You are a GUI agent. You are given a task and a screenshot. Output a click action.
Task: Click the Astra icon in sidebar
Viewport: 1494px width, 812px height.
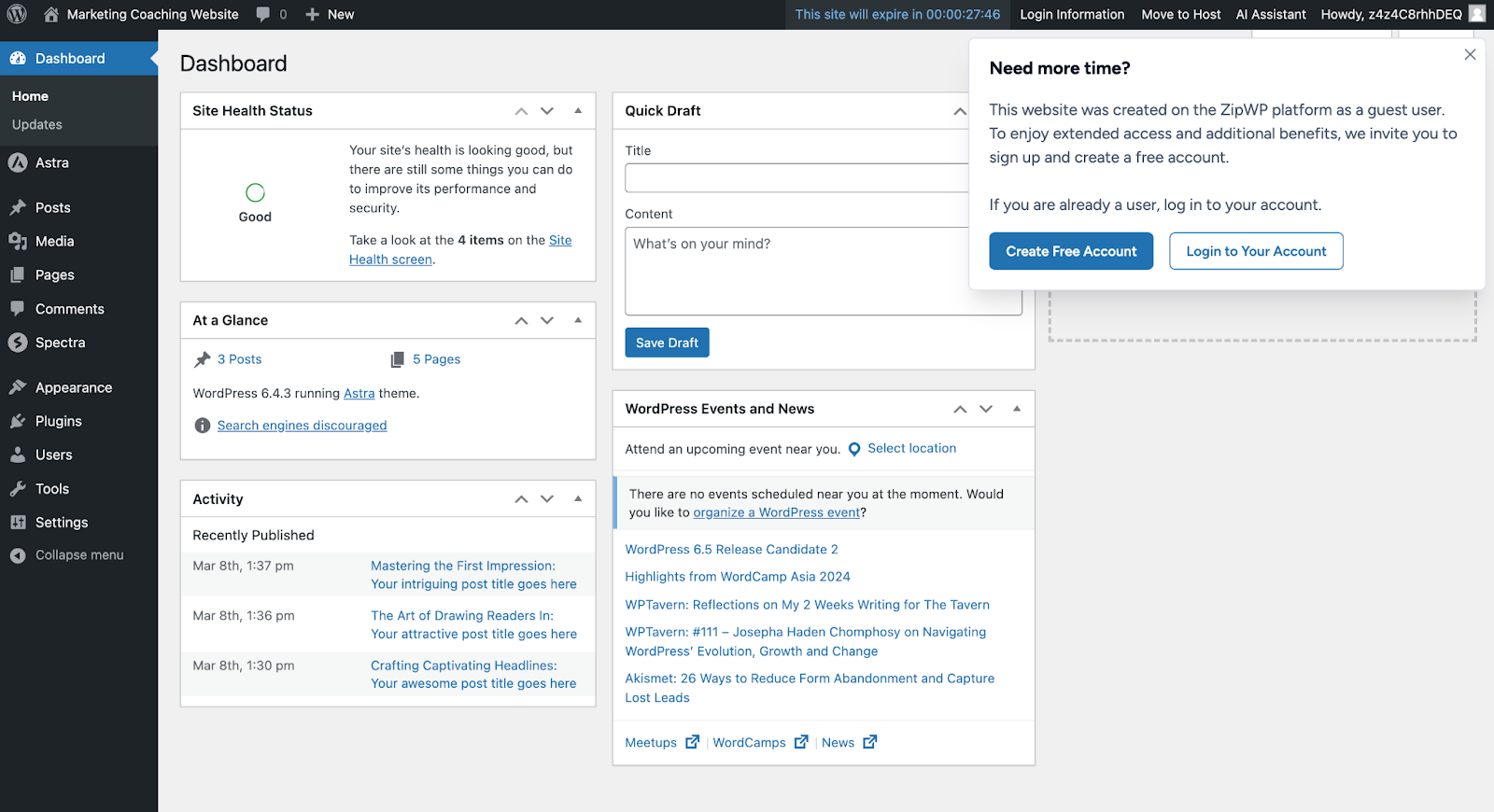[18, 162]
